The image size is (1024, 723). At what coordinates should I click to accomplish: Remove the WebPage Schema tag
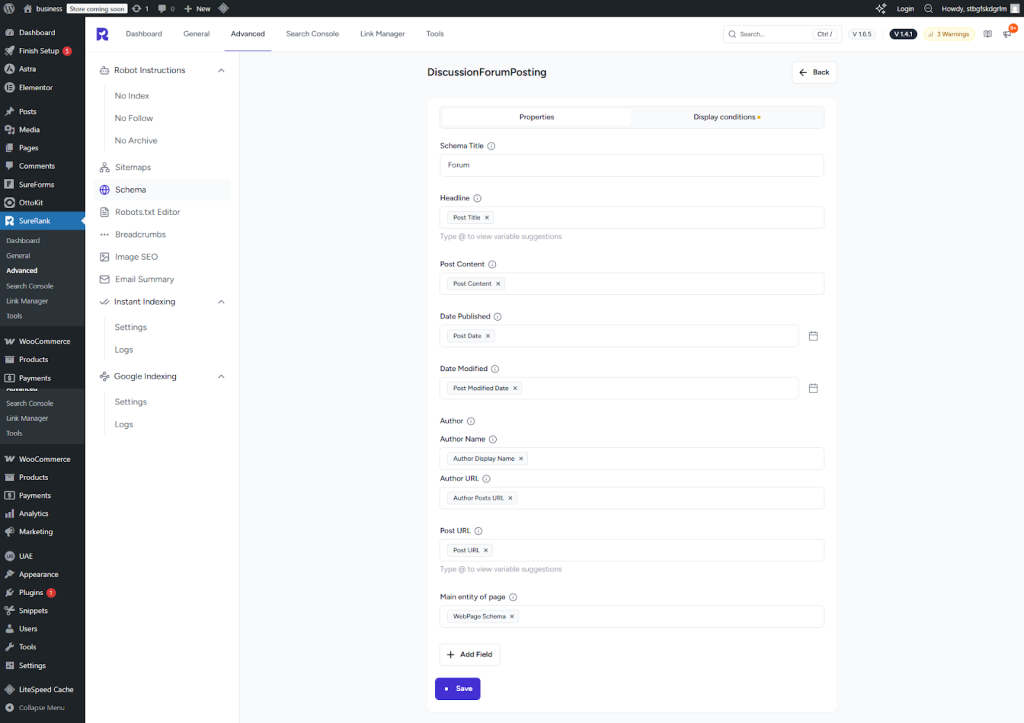pyautogui.click(x=512, y=616)
